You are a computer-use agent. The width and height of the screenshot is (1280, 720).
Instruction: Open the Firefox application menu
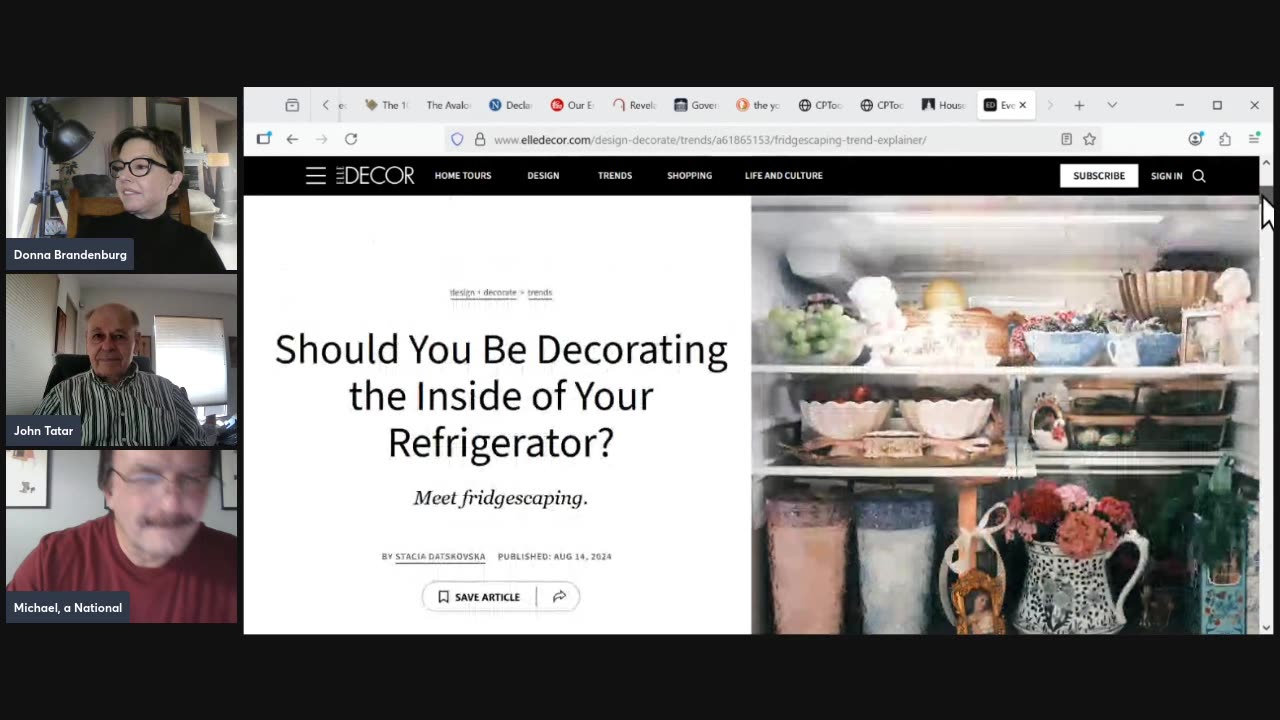tap(1254, 139)
